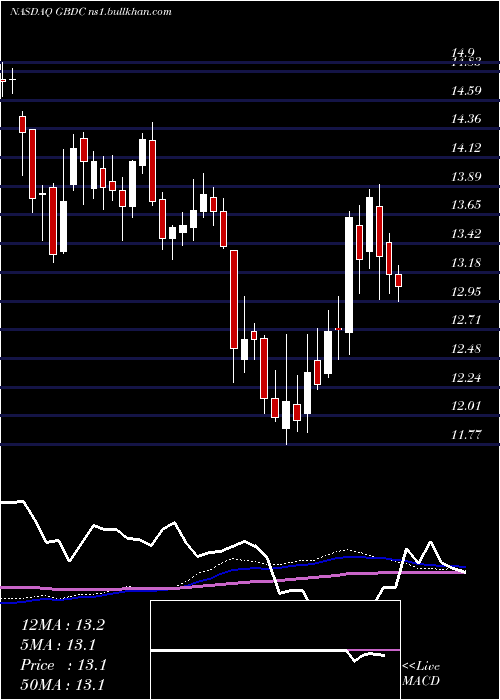Click the 5MA : 13.1 readout
Viewport: 500px width, 700px height.
[x=58, y=645]
